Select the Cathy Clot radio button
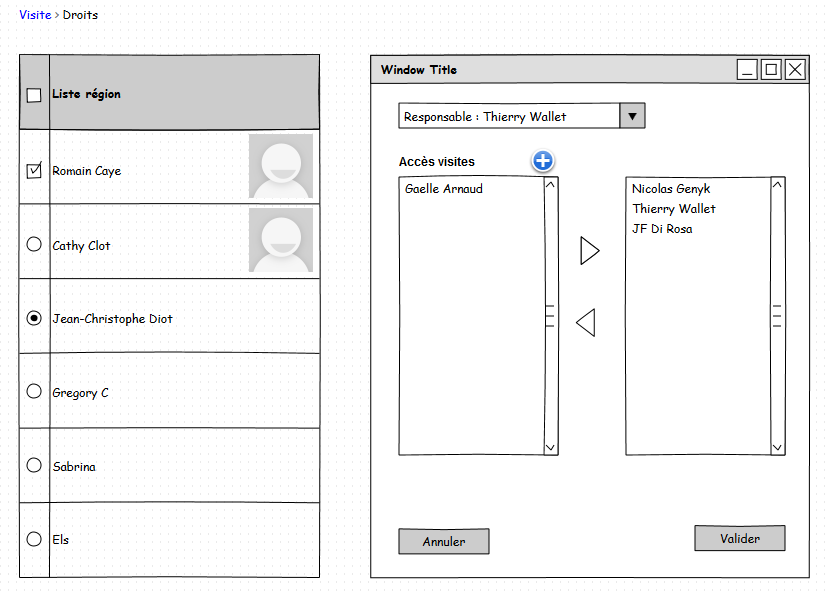The width and height of the screenshot is (831, 596). (34, 244)
